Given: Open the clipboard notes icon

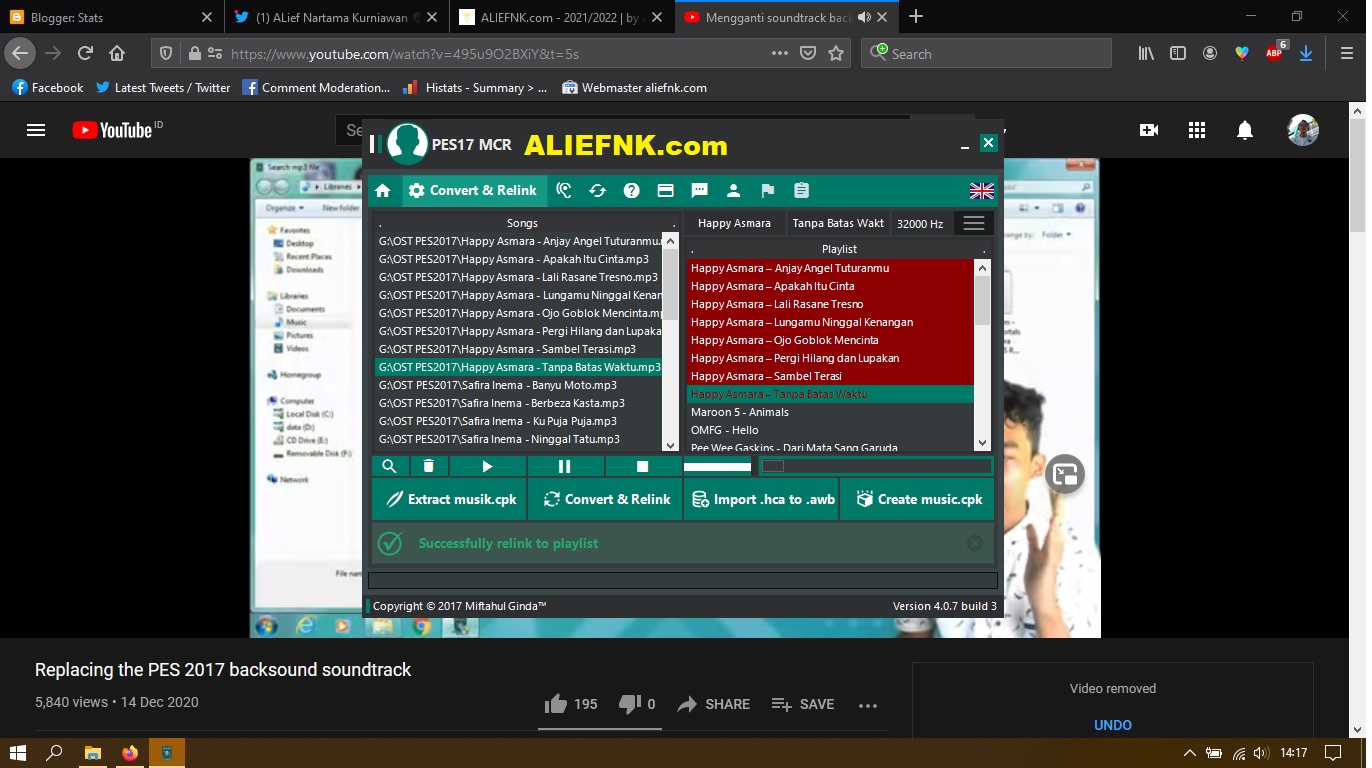Looking at the screenshot, I should (801, 191).
